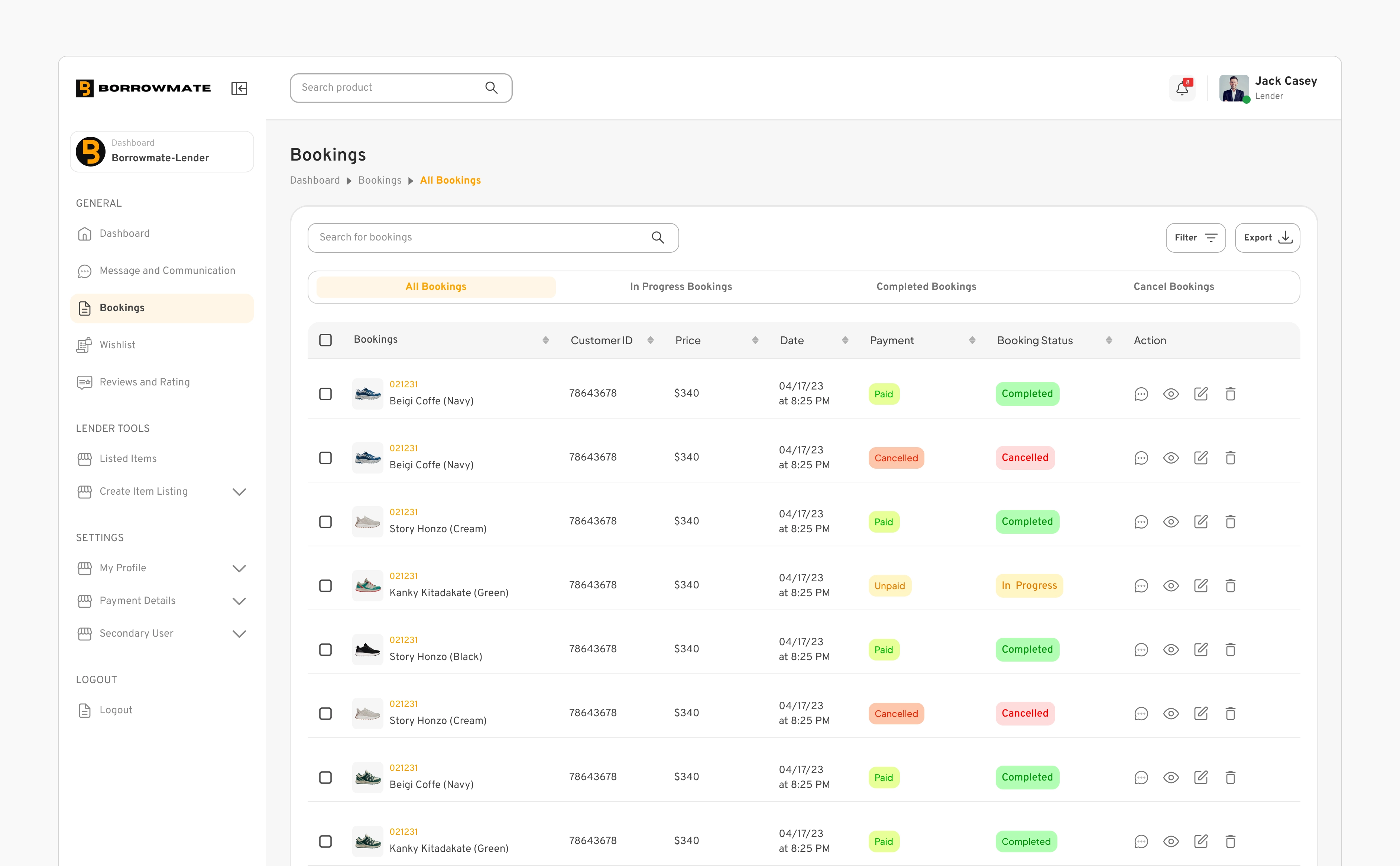Viewport: 1400px width, 866px height.
Task: Tick the select-all checkbox in the table header
Action: (325, 340)
